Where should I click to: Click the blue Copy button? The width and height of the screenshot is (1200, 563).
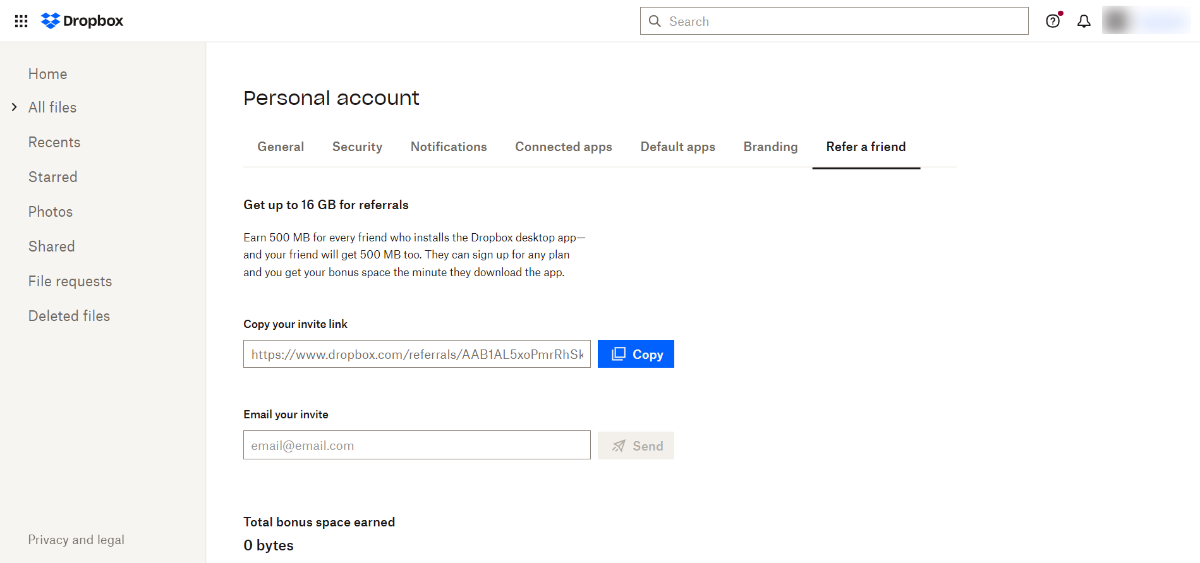point(636,354)
